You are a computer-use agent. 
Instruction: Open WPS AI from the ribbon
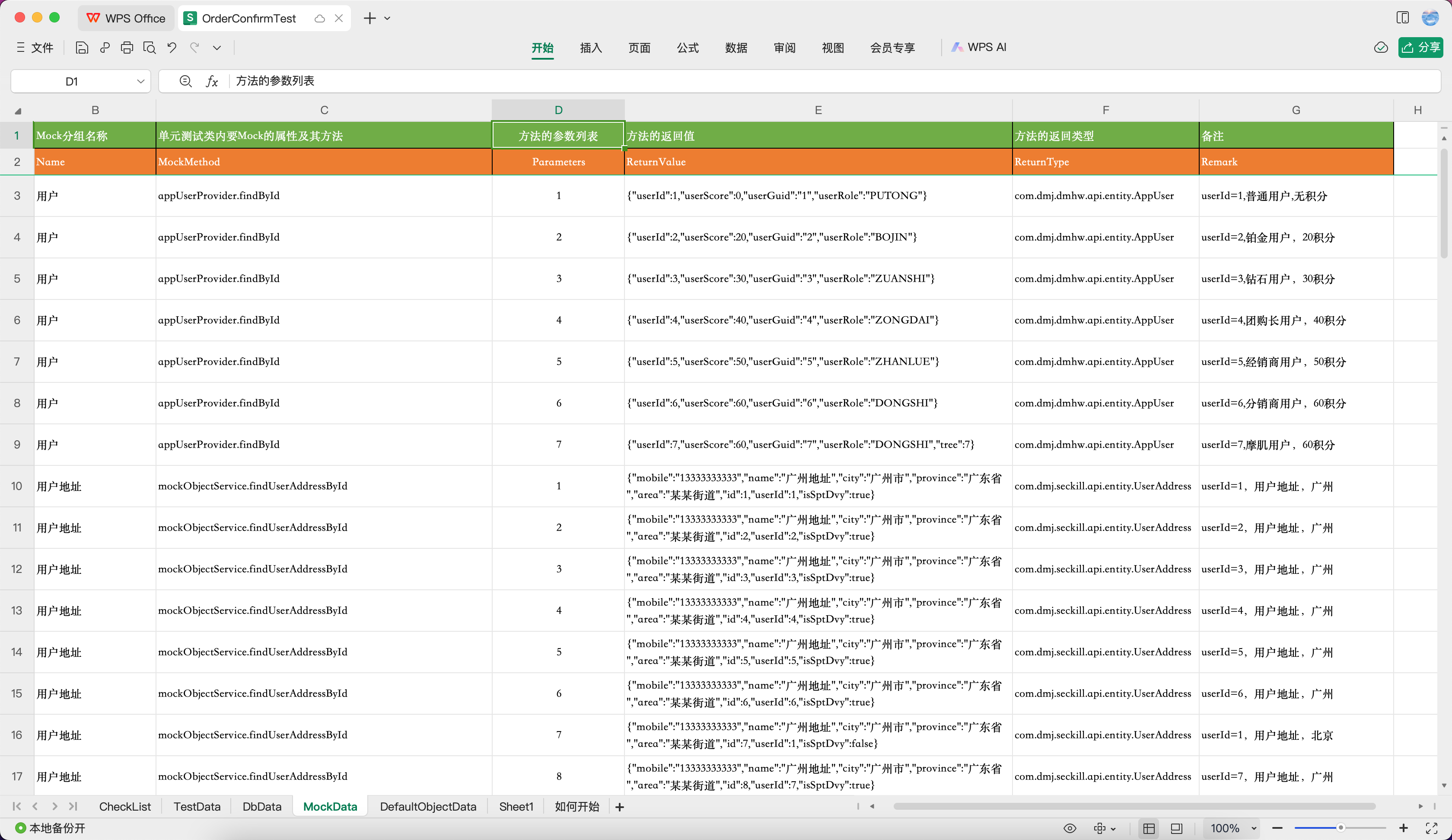click(x=980, y=47)
